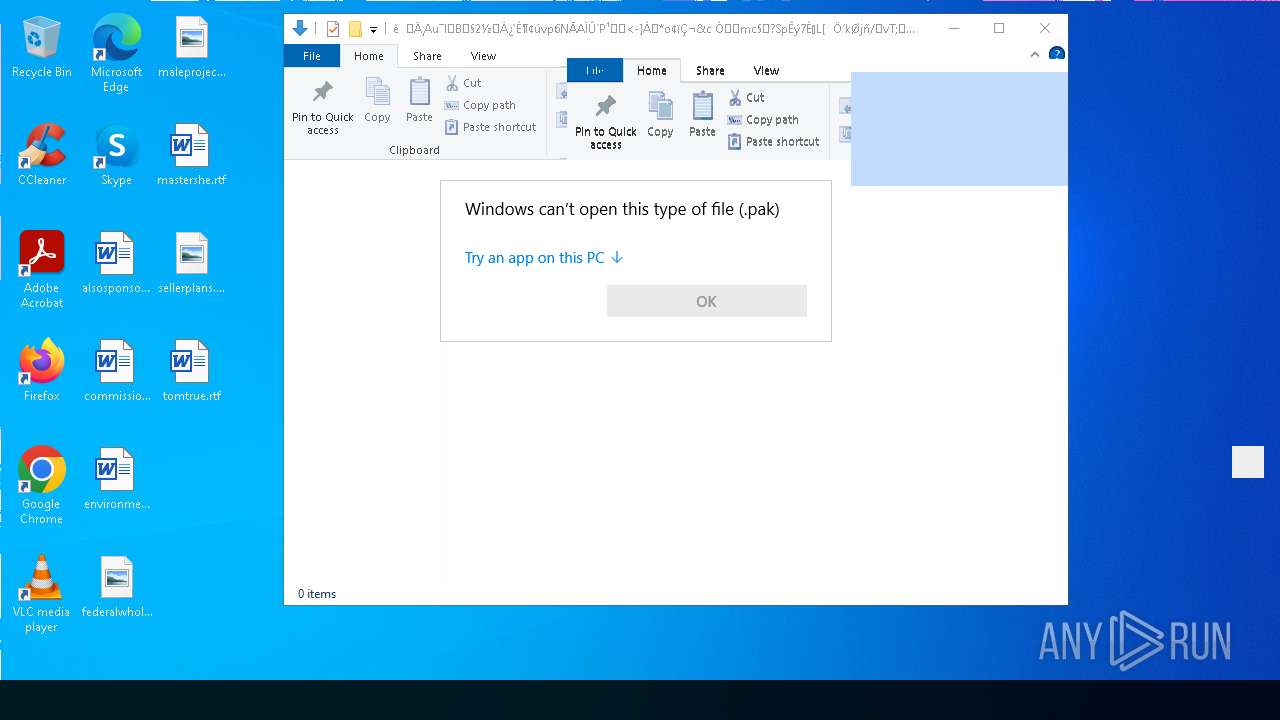
Task: Click greyed Cut in the outer ribbon
Action: pos(464,83)
